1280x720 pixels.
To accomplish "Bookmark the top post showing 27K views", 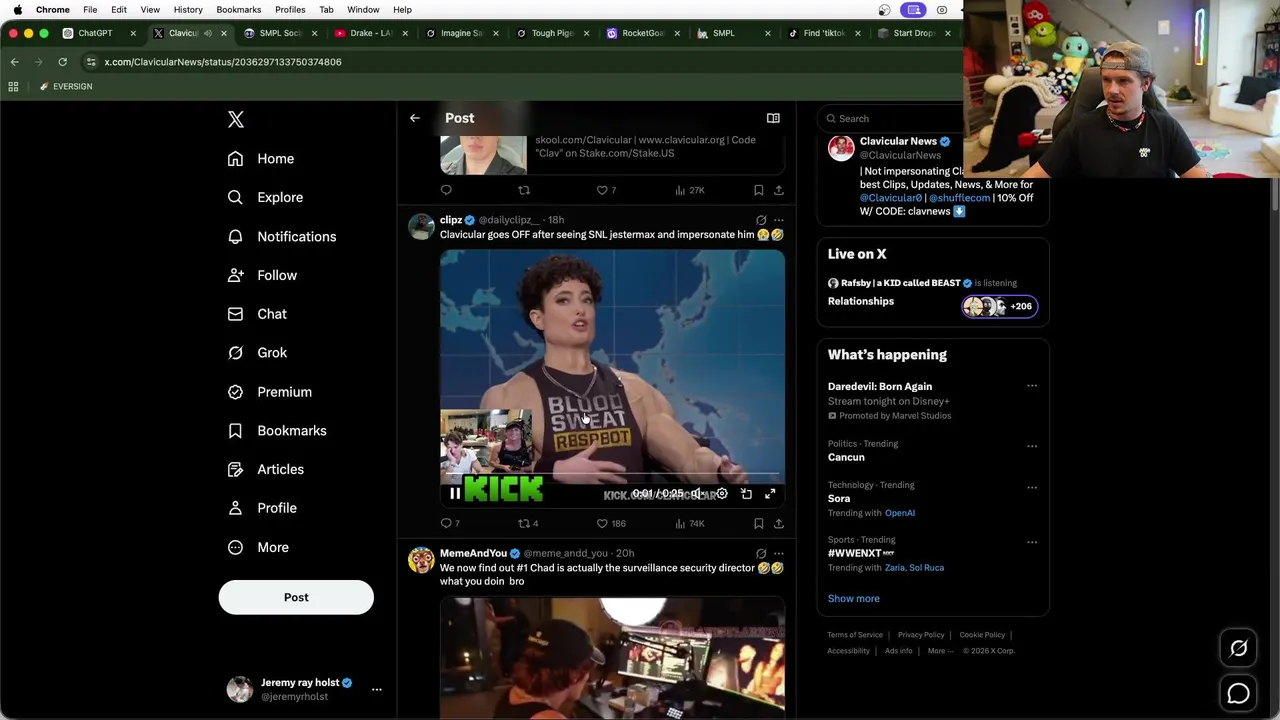I will [x=759, y=190].
